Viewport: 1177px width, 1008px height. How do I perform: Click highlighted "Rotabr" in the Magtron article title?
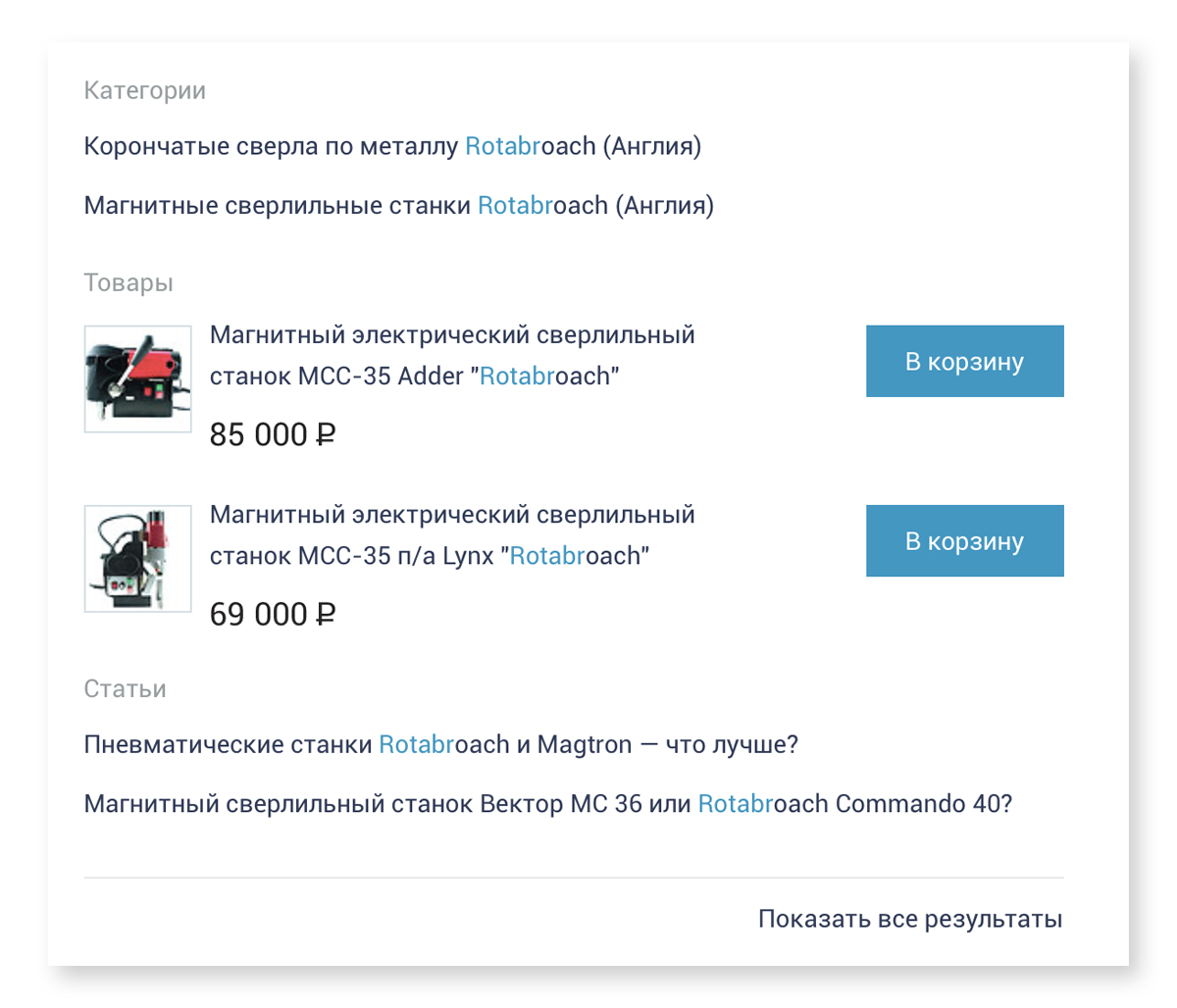[x=417, y=745]
